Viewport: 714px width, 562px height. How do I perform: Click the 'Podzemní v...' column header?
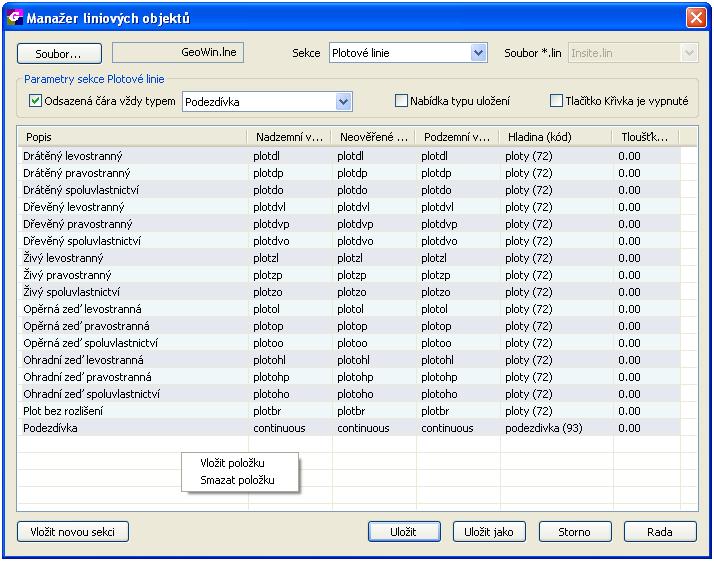point(457,137)
